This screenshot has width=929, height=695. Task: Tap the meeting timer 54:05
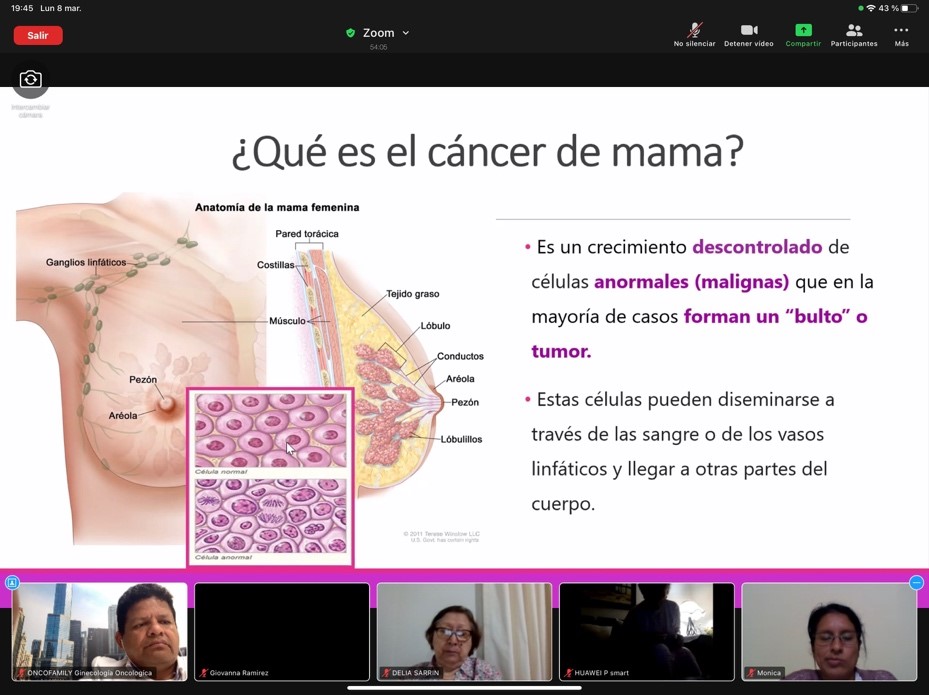379,47
